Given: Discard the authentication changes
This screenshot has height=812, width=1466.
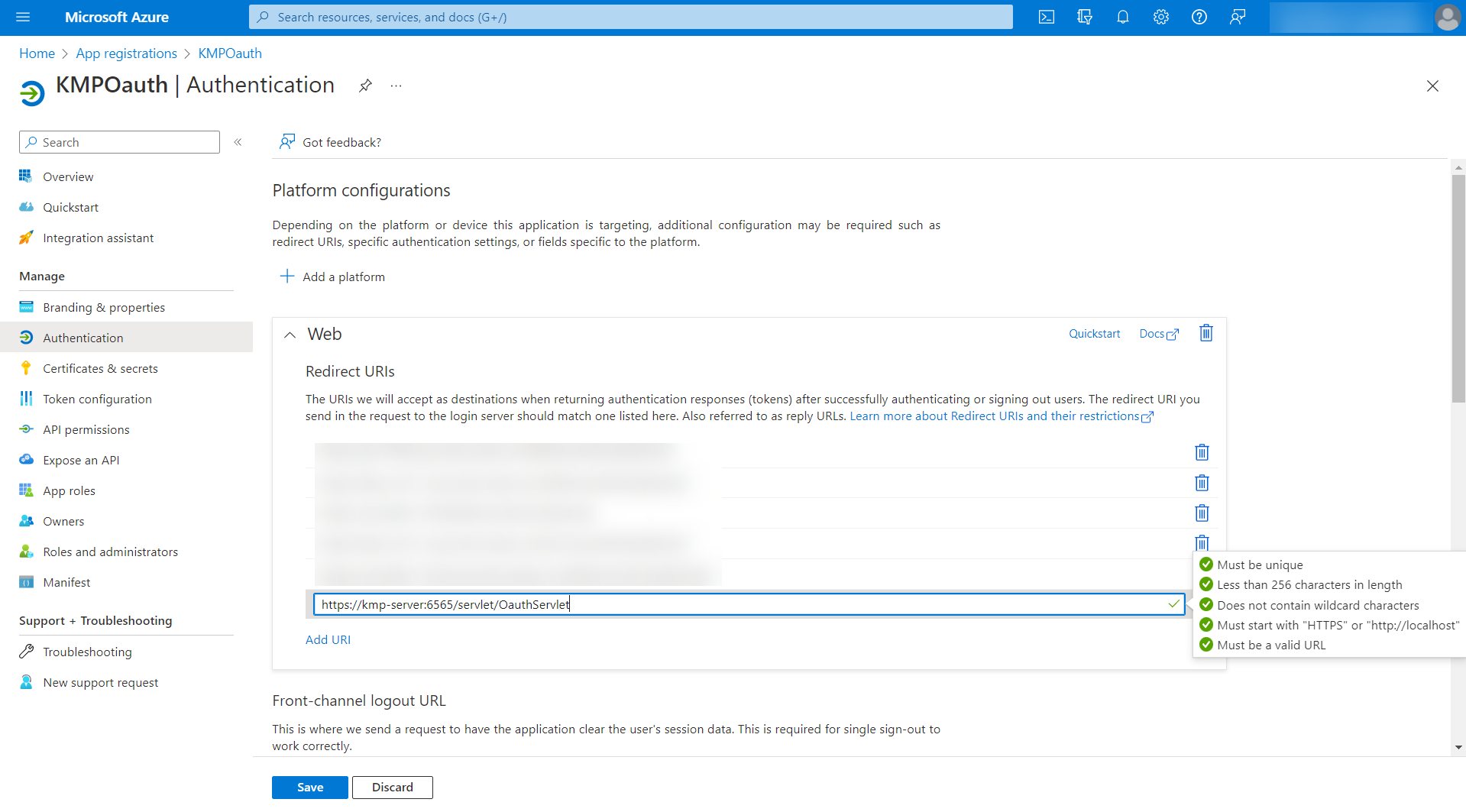Looking at the screenshot, I should pos(393,788).
